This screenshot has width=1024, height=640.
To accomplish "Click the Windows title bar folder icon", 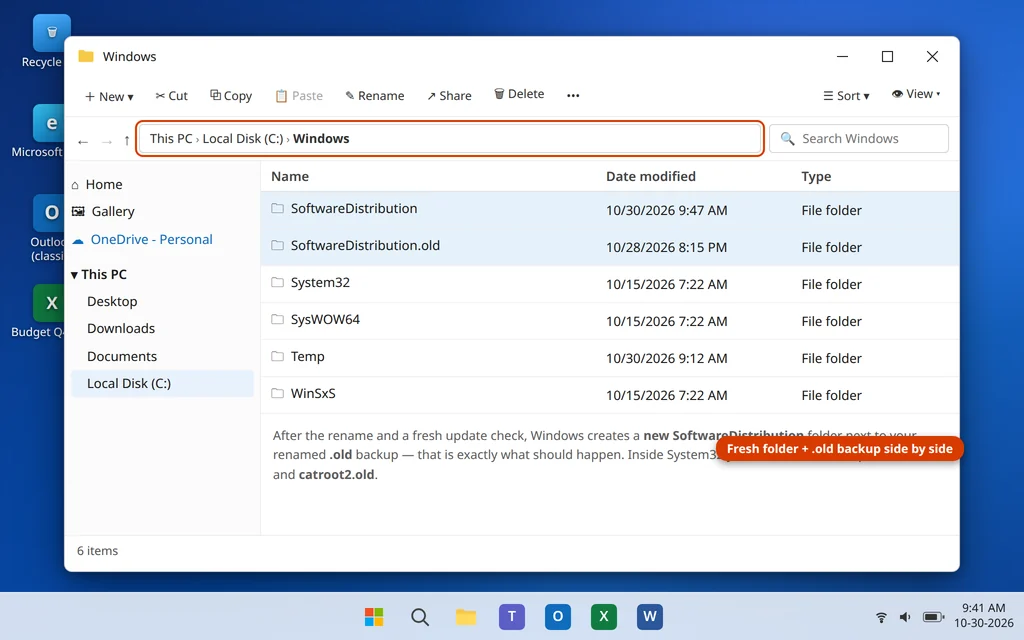I will coord(86,56).
